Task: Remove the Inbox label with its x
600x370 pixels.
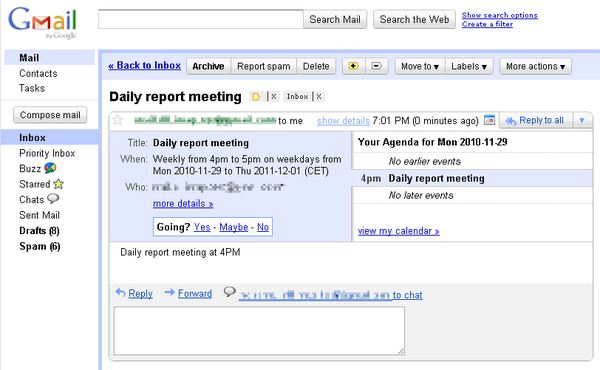Action: pos(319,97)
